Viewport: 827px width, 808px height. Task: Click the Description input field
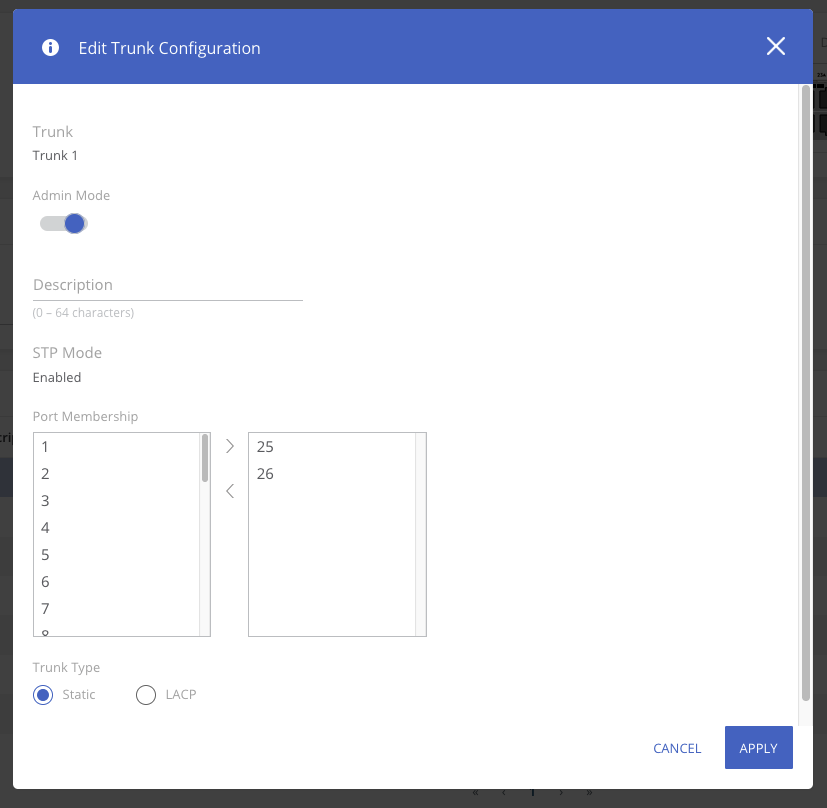[x=167, y=285]
